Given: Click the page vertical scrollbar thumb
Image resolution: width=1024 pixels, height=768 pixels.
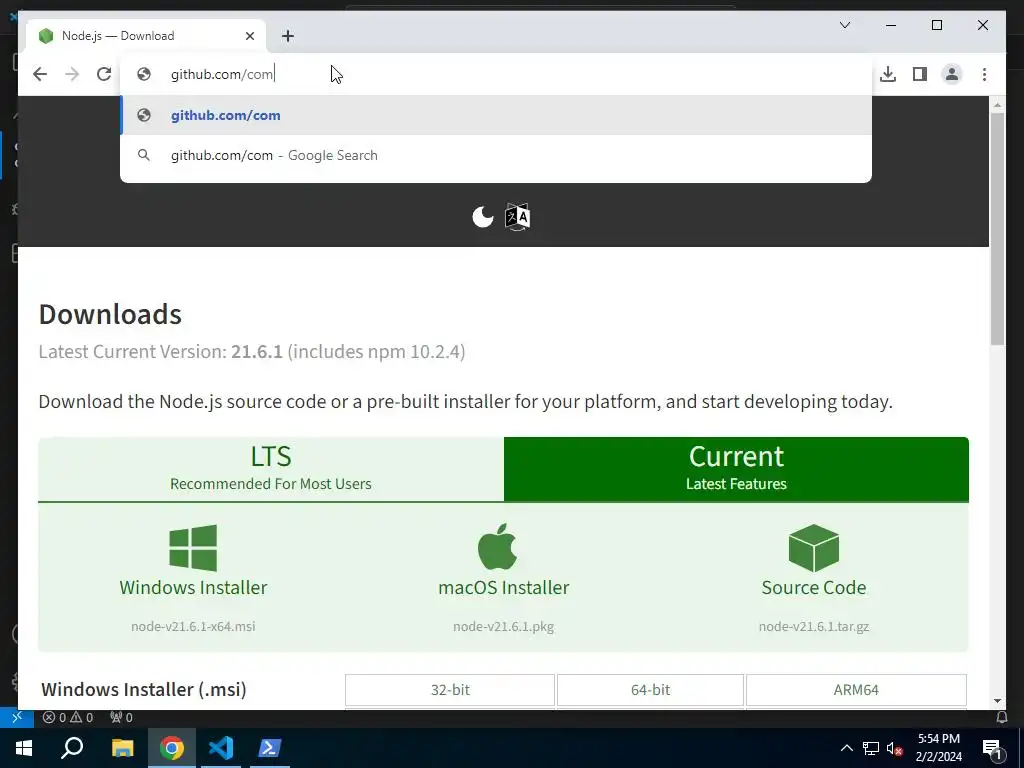Looking at the screenshot, I should [997, 229].
